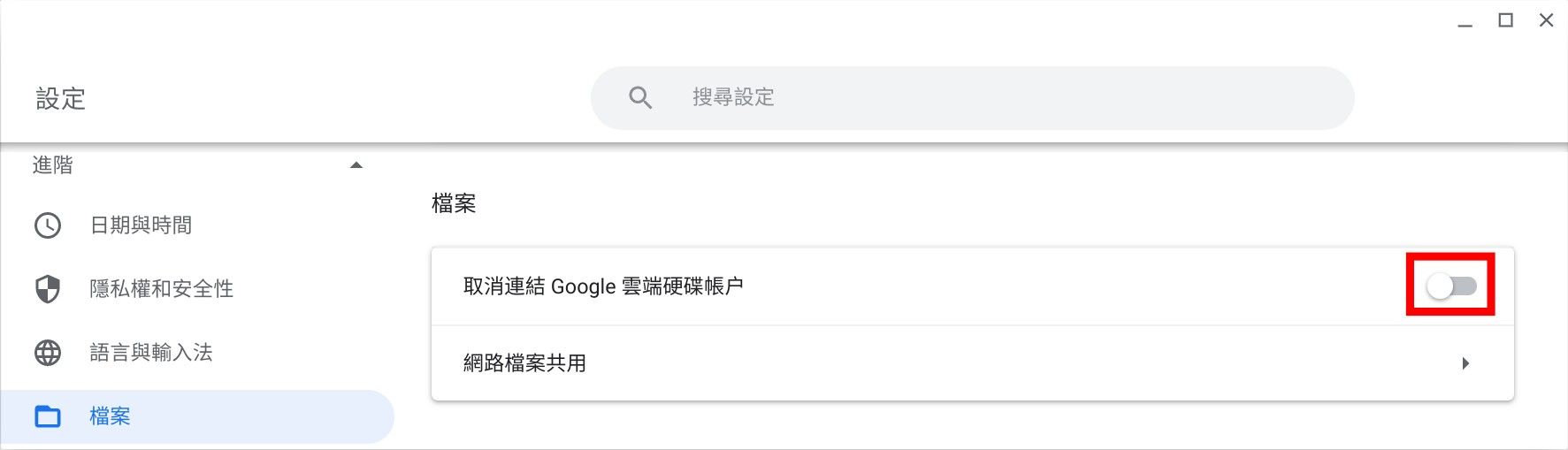
Task: Open the 日期與時間 settings page
Action: 142,225
